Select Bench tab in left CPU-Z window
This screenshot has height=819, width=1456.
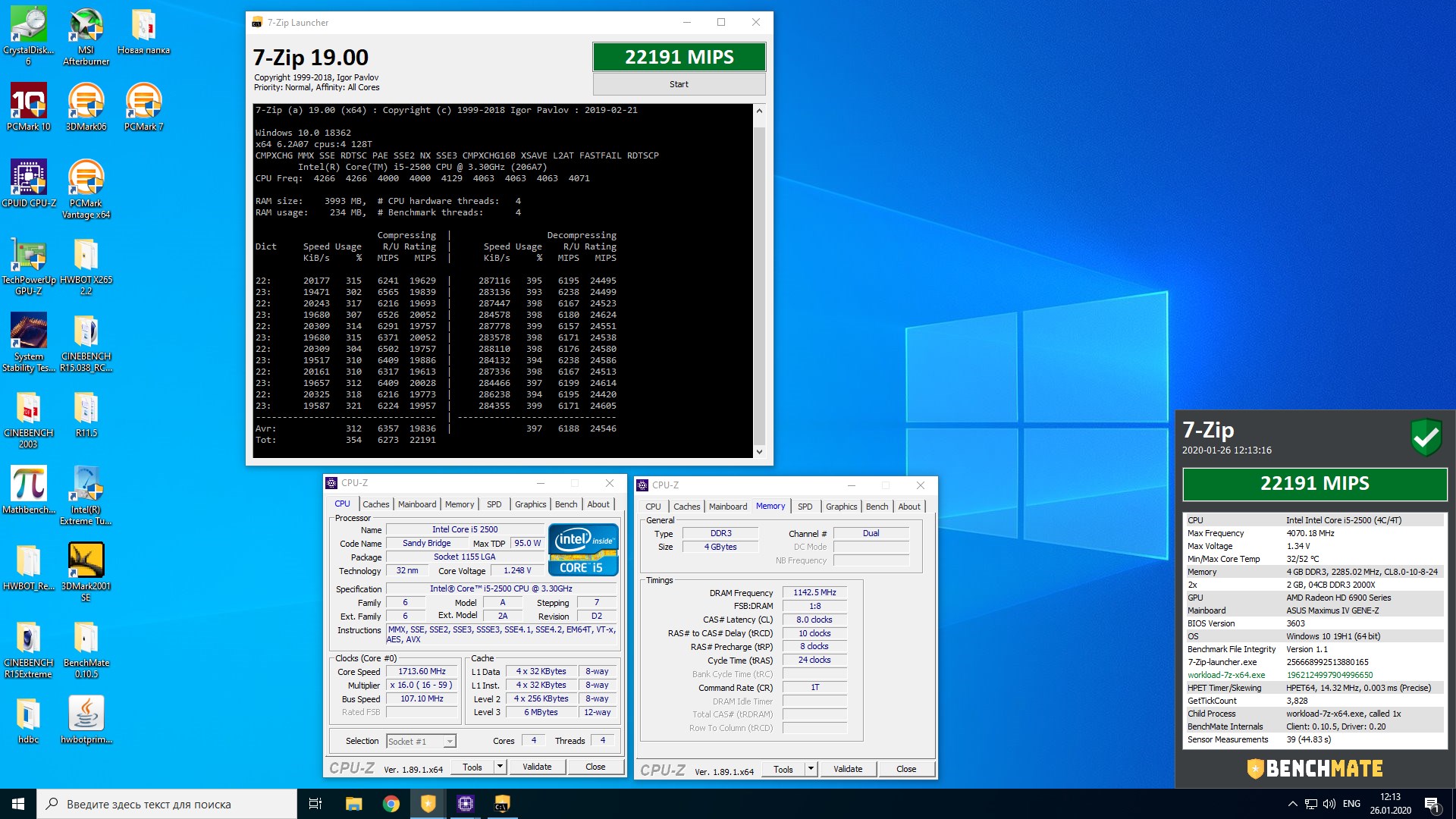566,504
